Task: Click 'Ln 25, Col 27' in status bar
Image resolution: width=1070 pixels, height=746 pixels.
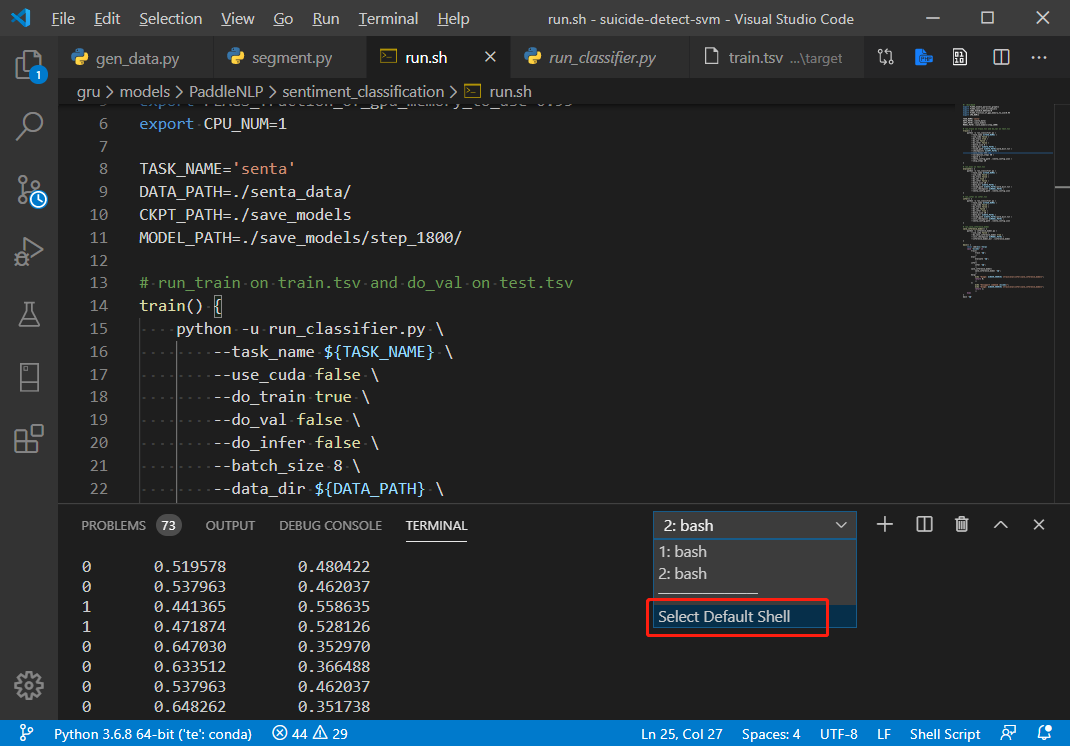Action: click(x=681, y=734)
